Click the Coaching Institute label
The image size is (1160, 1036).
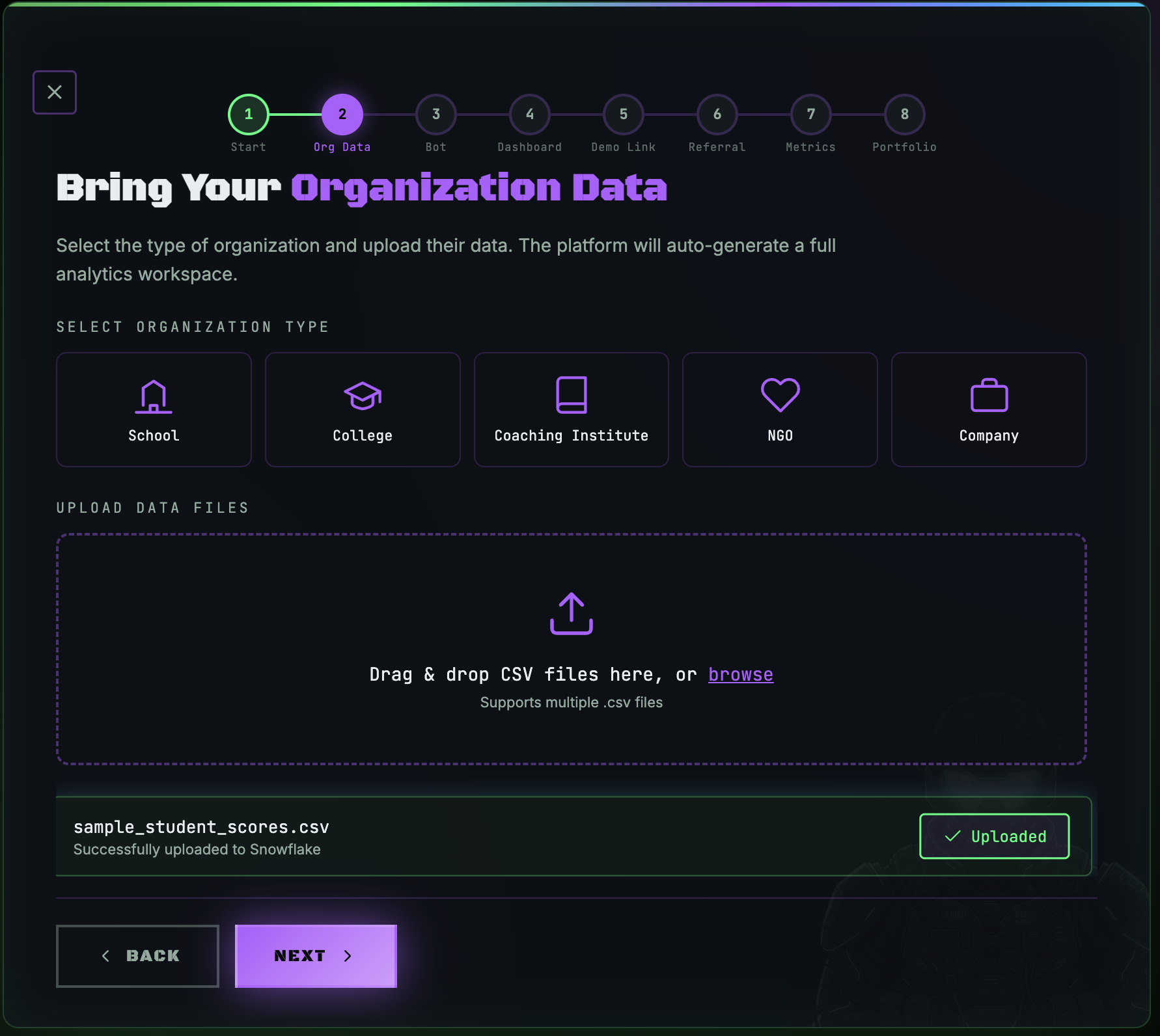point(572,436)
